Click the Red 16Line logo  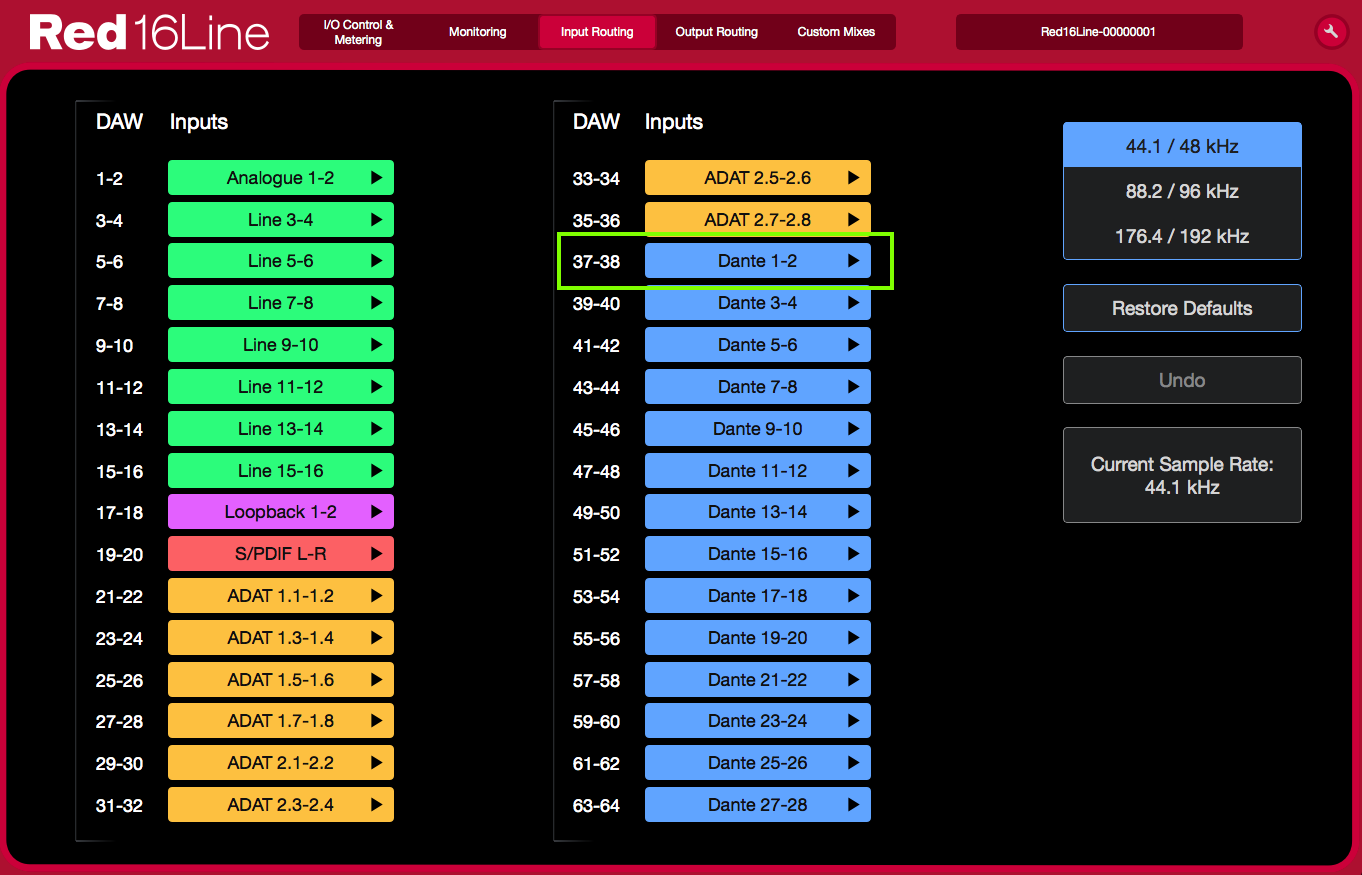coord(149,33)
